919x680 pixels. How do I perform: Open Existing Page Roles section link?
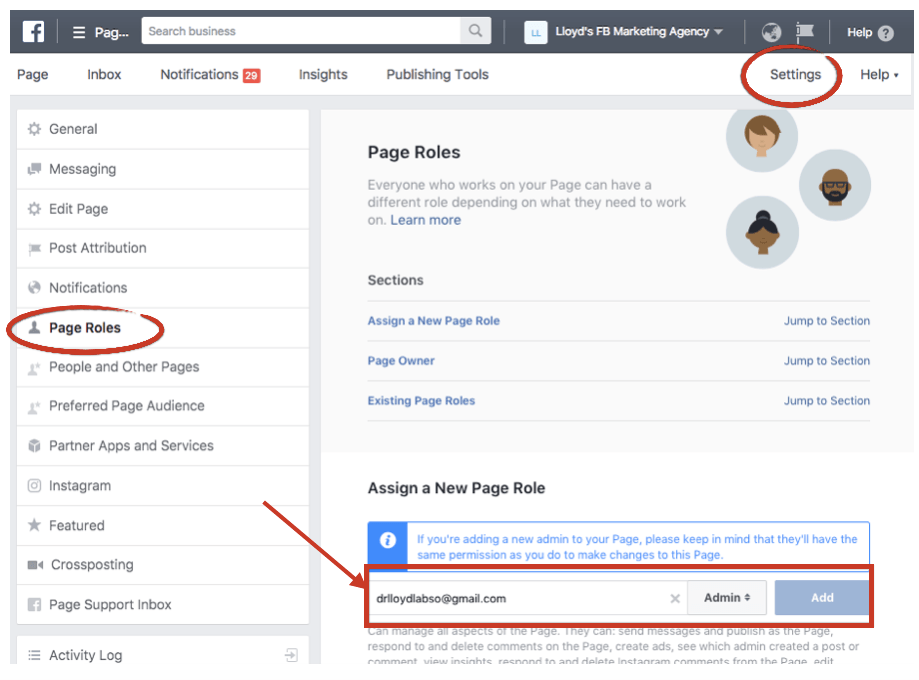421,400
